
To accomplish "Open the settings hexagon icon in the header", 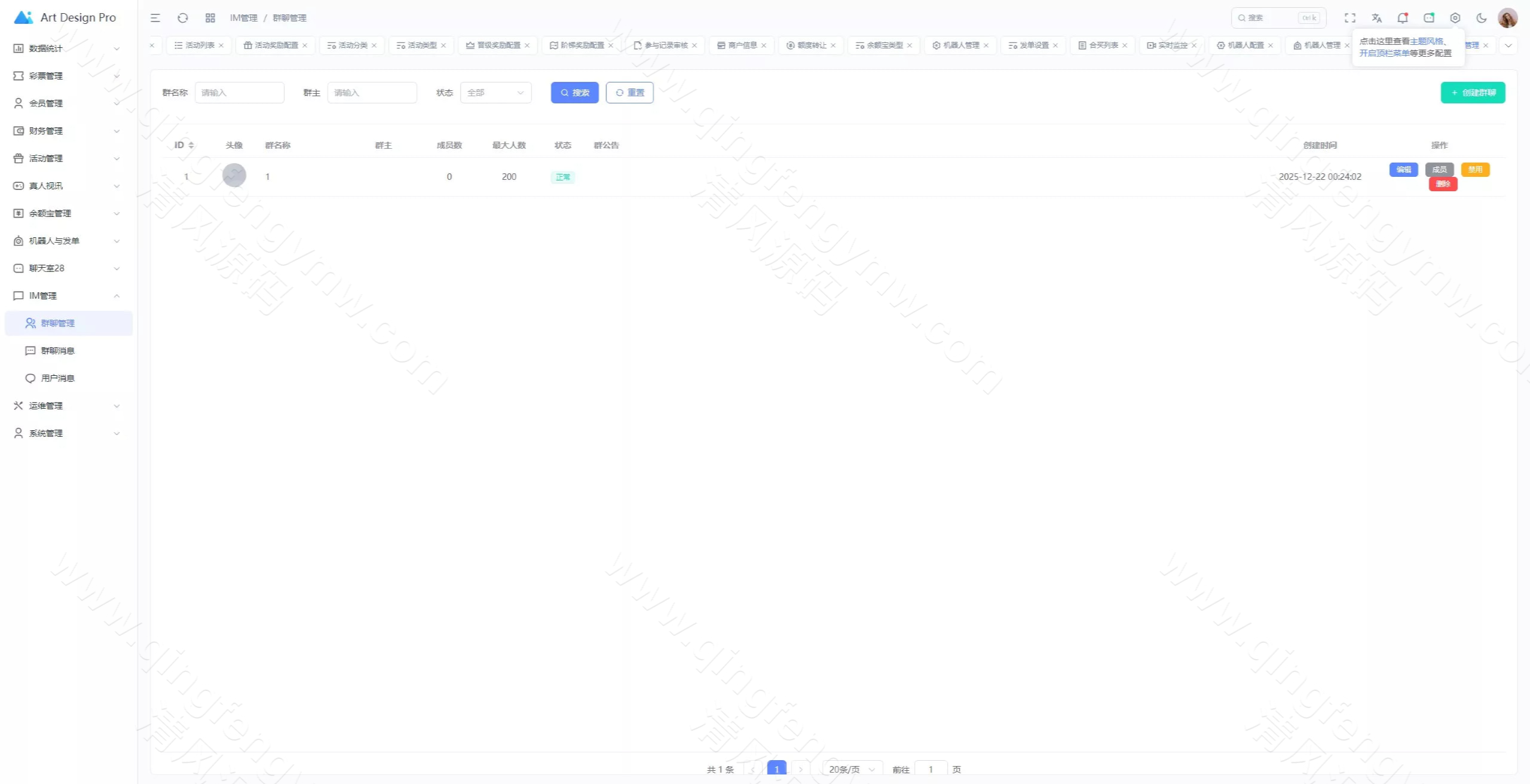I will 1455,18.
